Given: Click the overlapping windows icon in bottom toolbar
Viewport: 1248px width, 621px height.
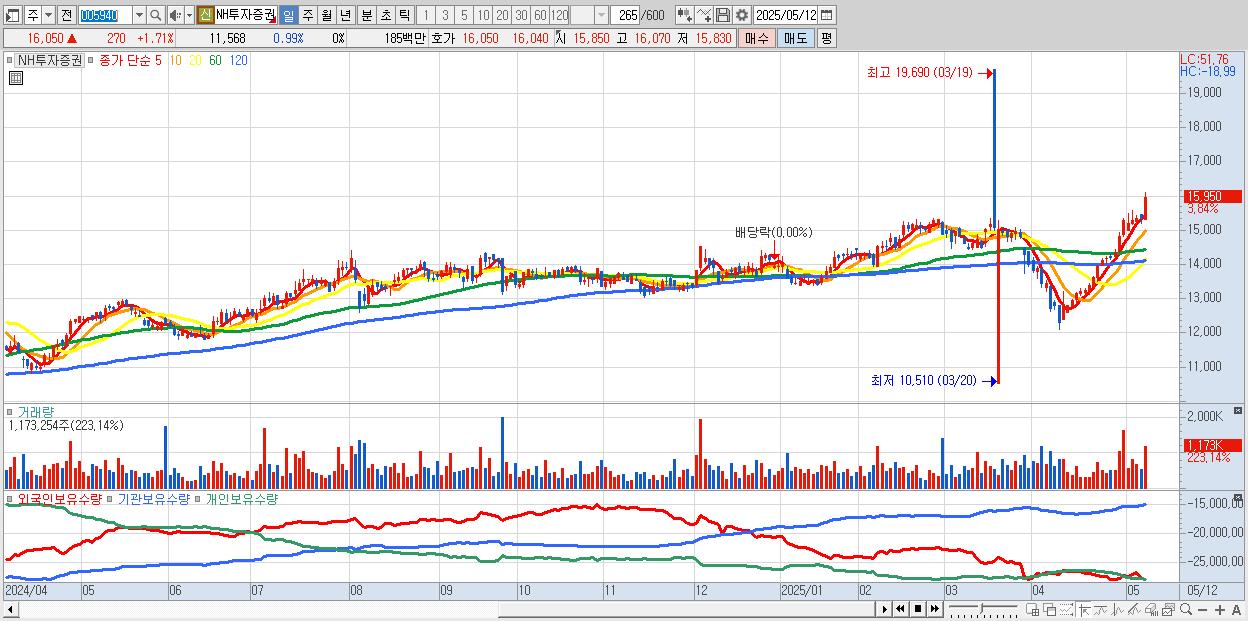Looking at the screenshot, I should [x=1049, y=609].
